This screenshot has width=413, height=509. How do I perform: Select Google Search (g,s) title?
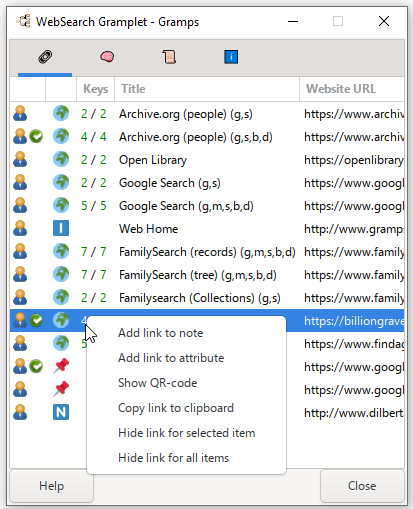[x=170, y=183]
